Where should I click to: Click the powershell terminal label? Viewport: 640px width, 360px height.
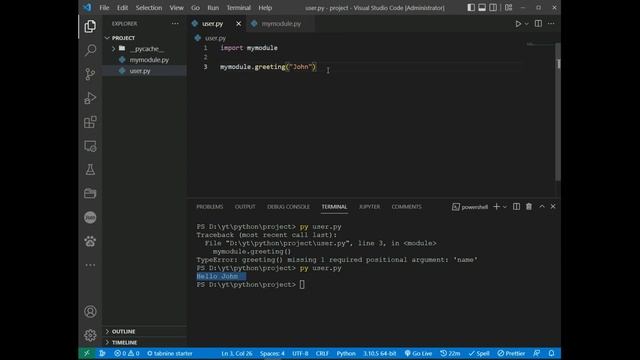[x=470, y=207]
